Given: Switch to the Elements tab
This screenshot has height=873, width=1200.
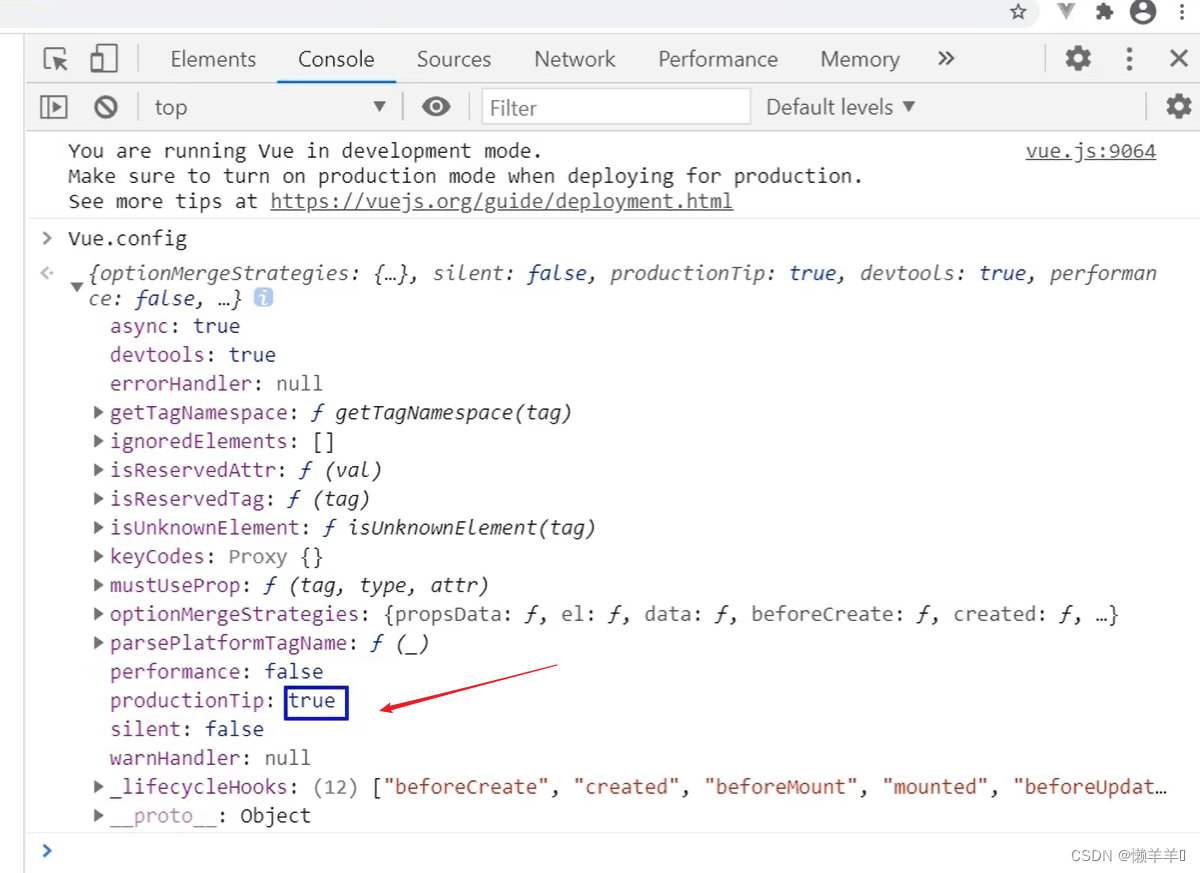Looking at the screenshot, I should 213,59.
